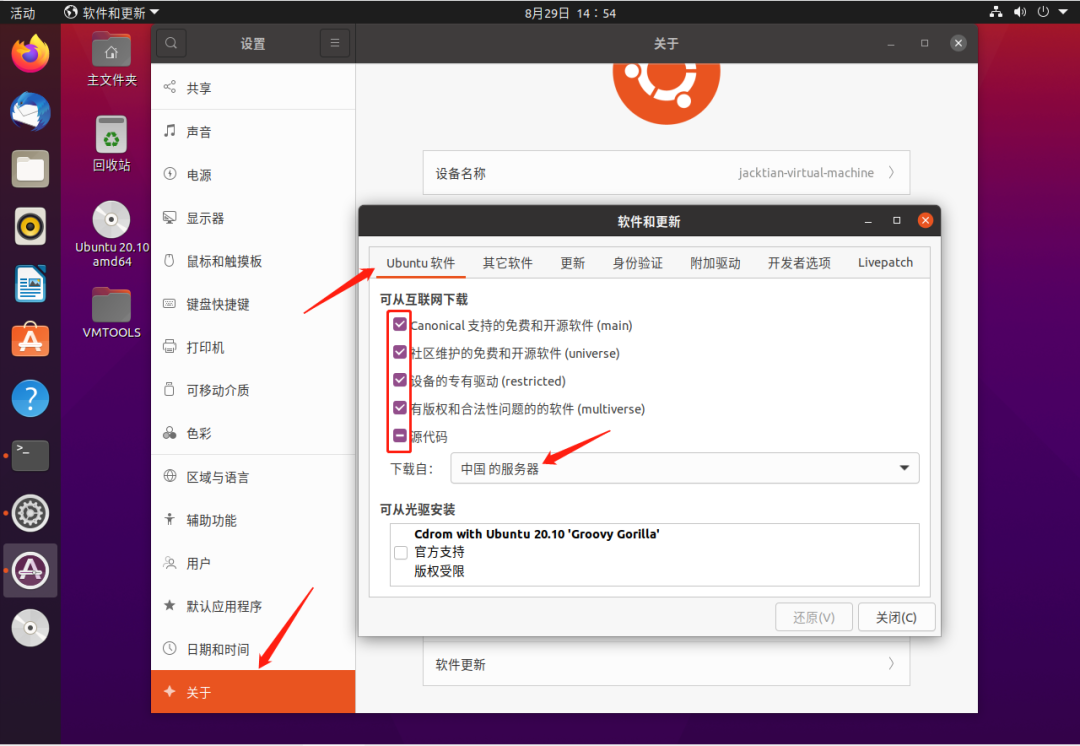
Task: Click the date and time clock
Action: [x=570, y=12]
